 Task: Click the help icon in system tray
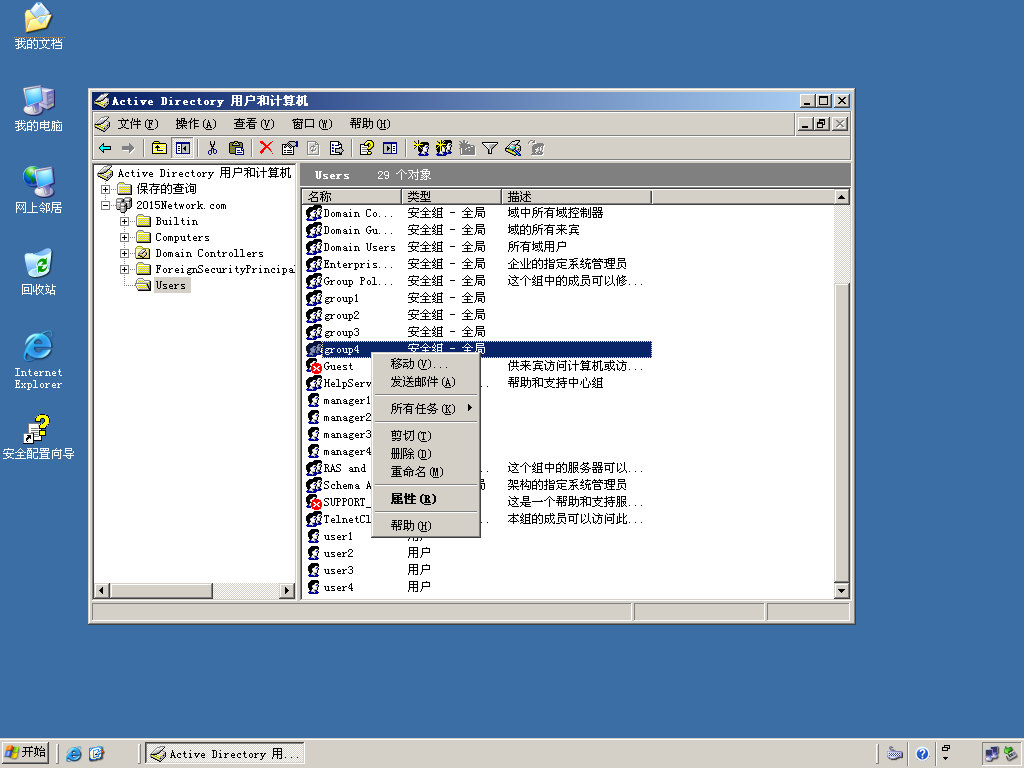tap(921, 754)
